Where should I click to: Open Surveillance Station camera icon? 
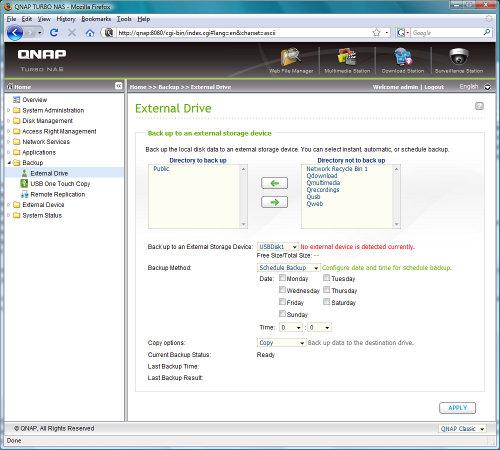pos(459,56)
